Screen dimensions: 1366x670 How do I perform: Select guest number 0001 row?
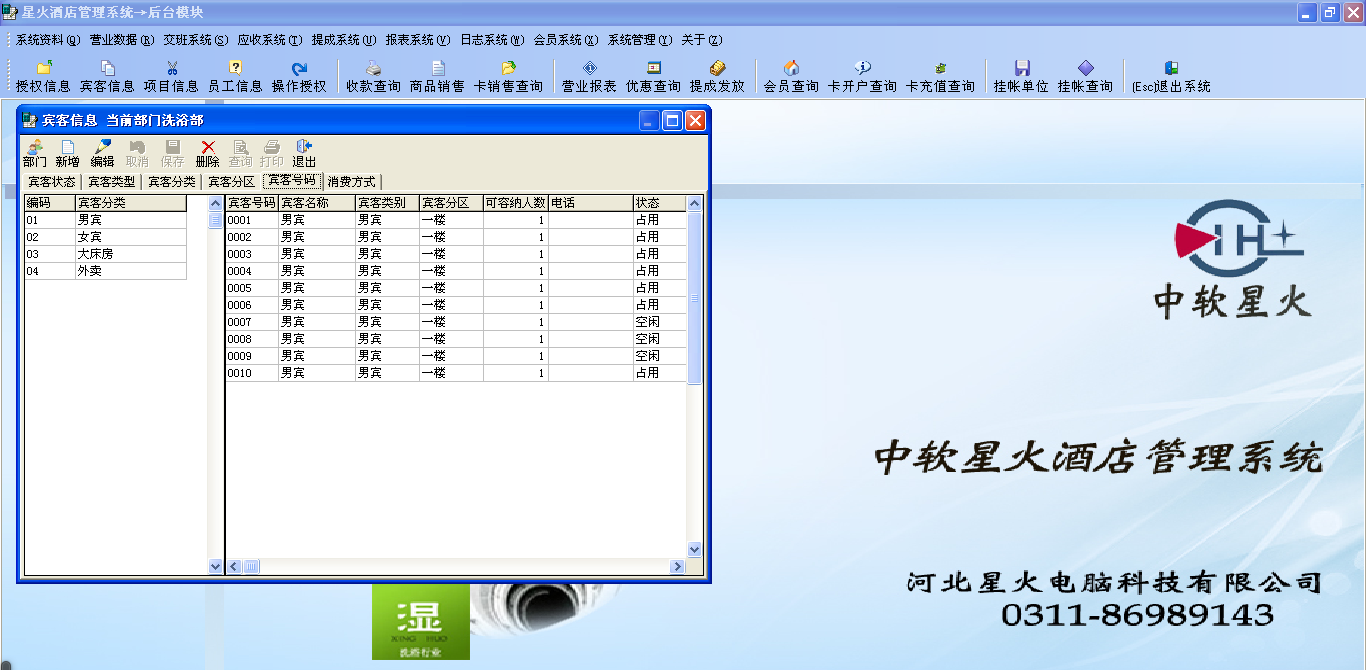point(456,220)
